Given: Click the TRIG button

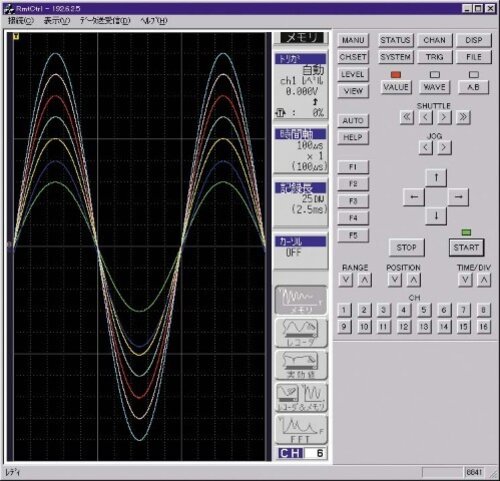Looking at the screenshot, I should click(434, 57).
